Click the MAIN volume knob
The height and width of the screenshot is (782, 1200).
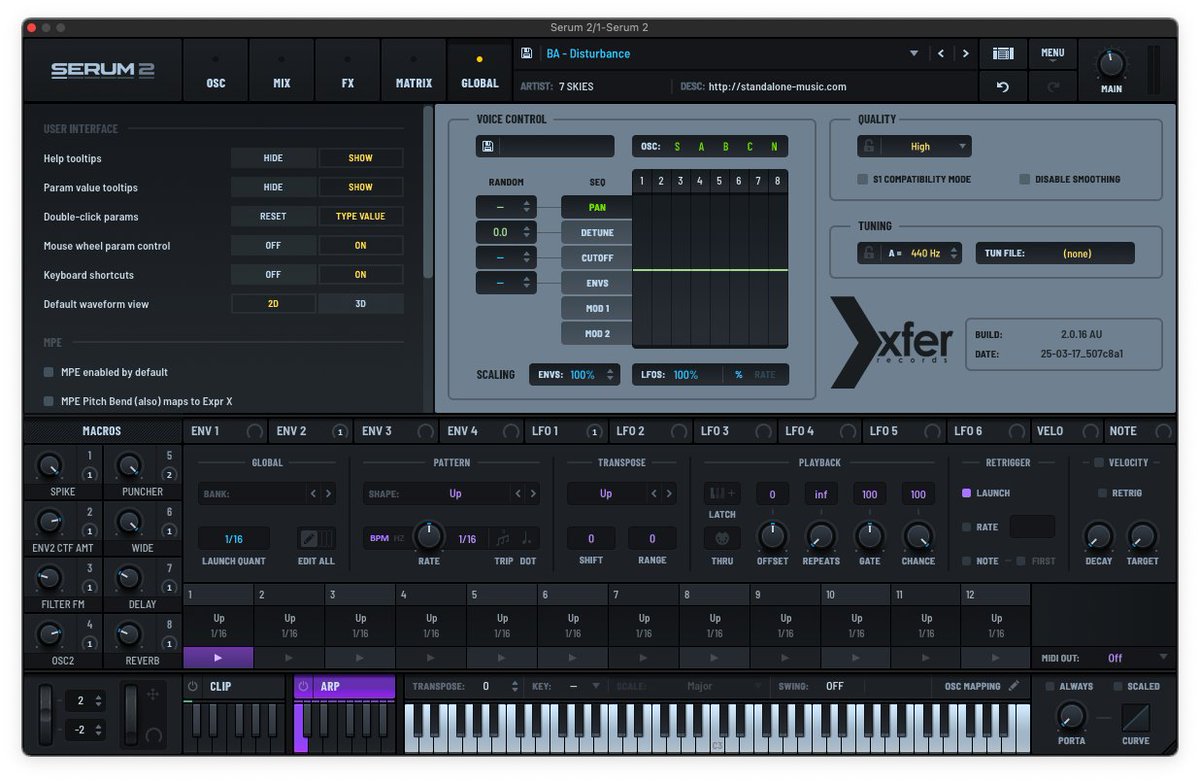(x=1111, y=64)
